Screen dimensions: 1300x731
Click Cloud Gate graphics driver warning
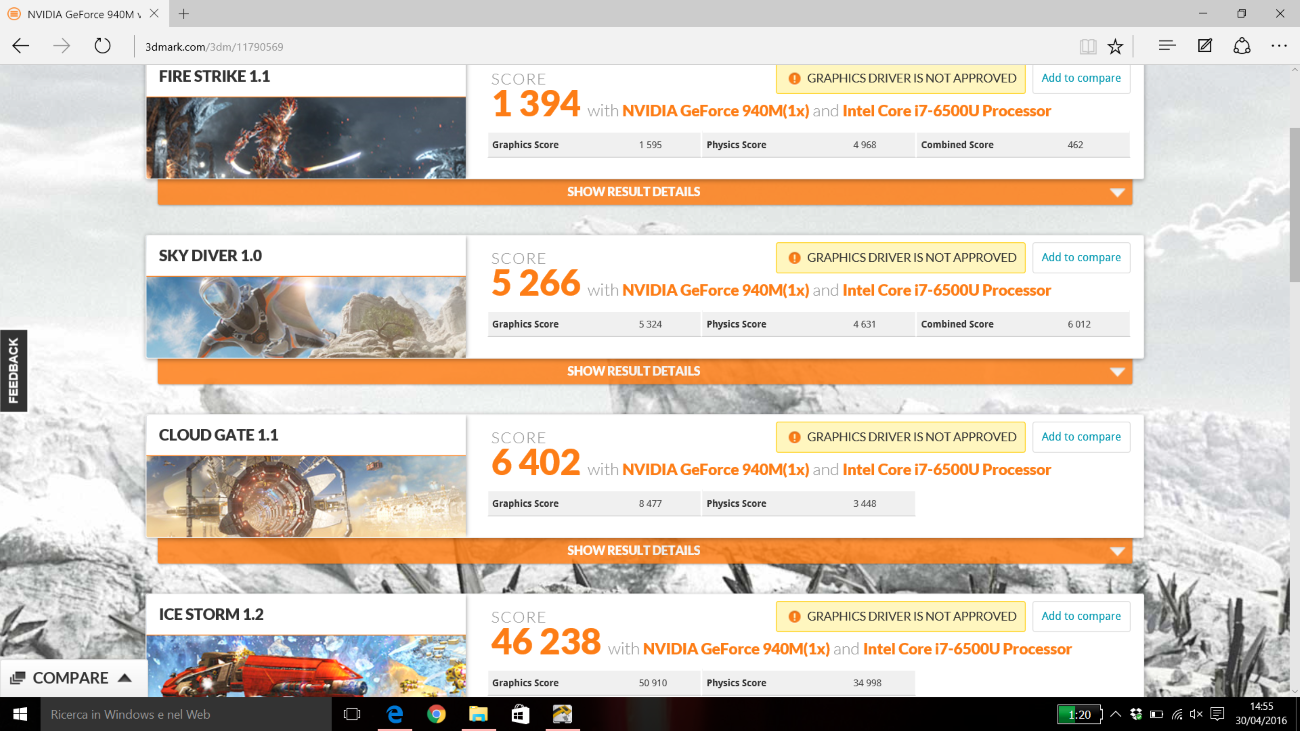click(901, 437)
